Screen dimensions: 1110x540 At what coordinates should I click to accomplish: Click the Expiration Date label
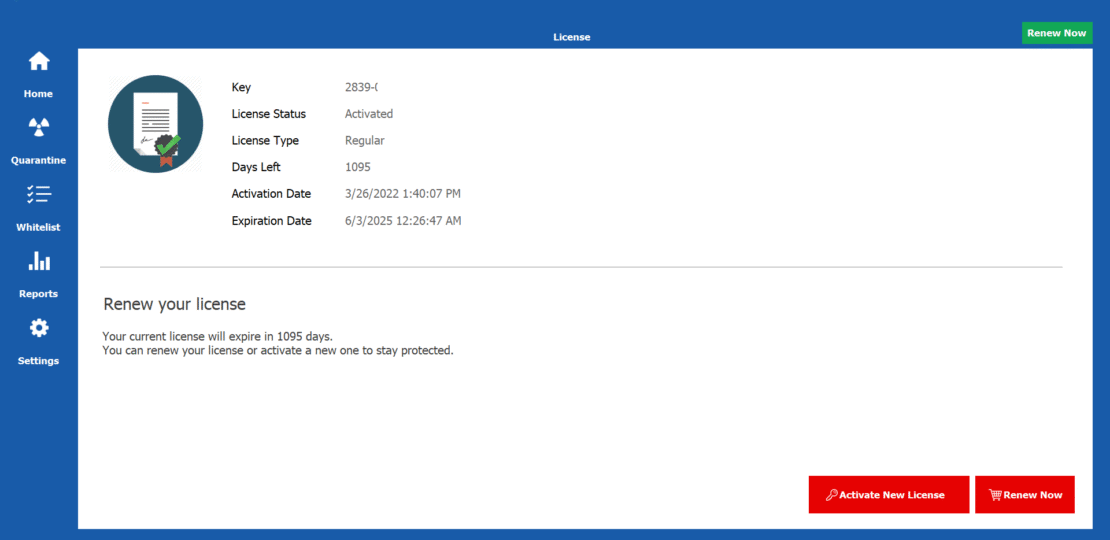click(271, 221)
